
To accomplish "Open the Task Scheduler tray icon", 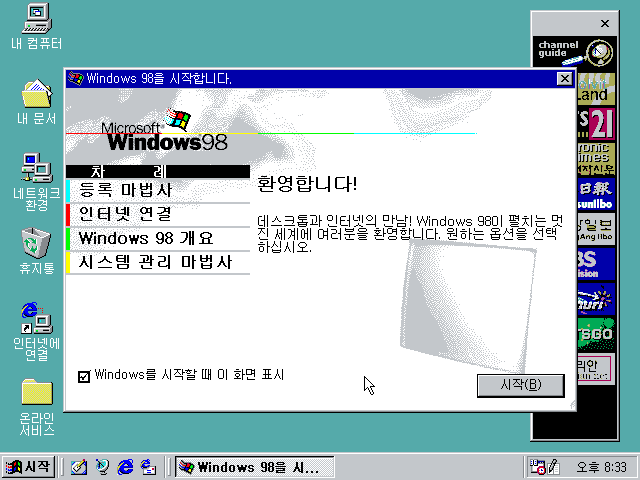I will [537, 467].
